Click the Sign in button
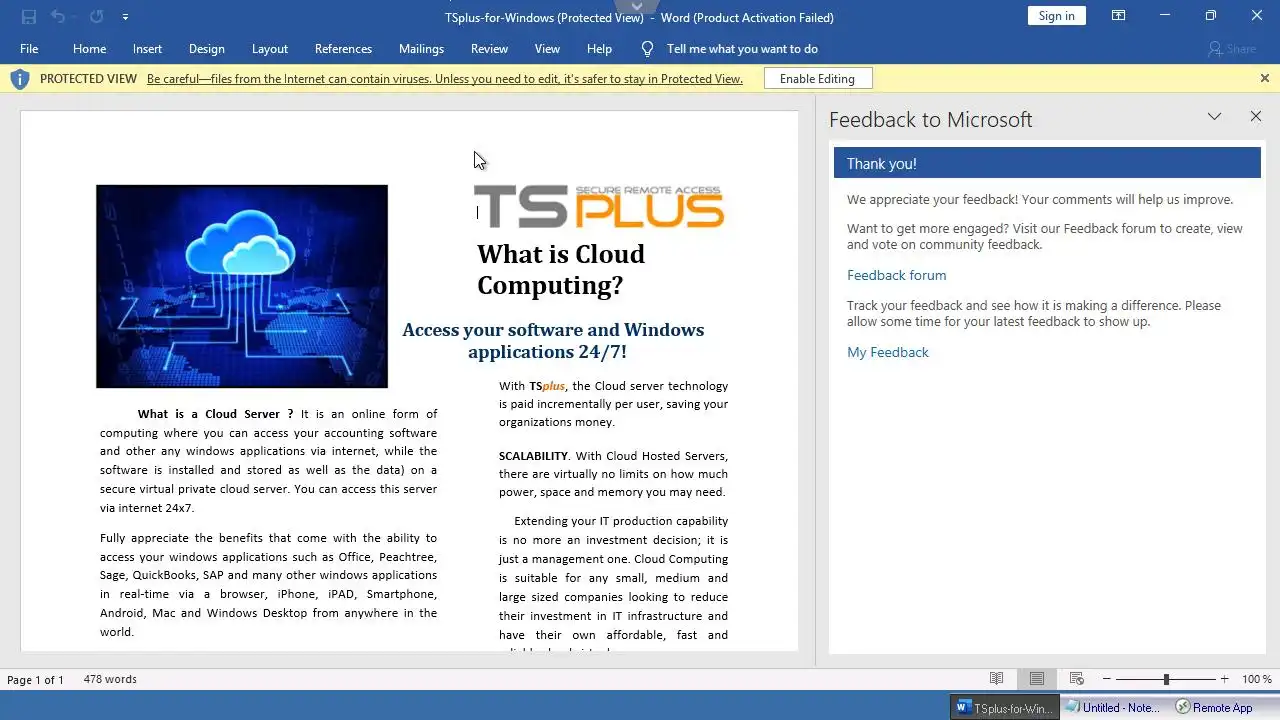Image resolution: width=1280 pixels, height=720 pixels. (1056, 16)
